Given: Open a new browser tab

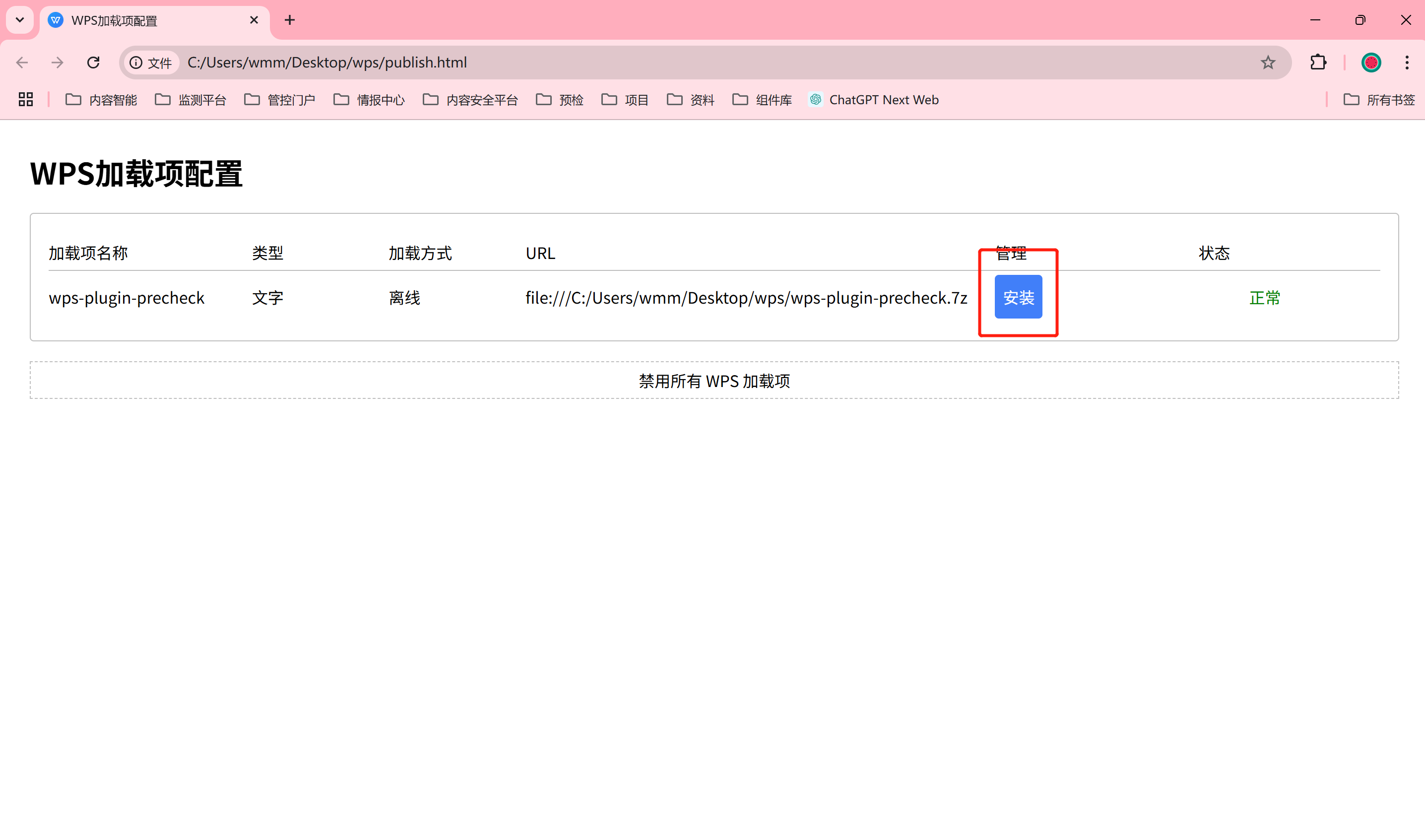Looking at the screenshot, I should point(290,20).
